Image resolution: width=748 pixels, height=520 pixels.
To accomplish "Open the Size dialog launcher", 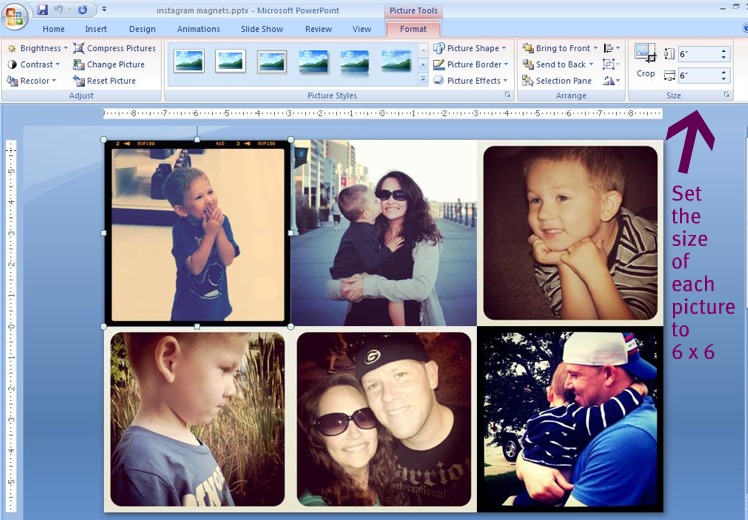I will 727,95.
